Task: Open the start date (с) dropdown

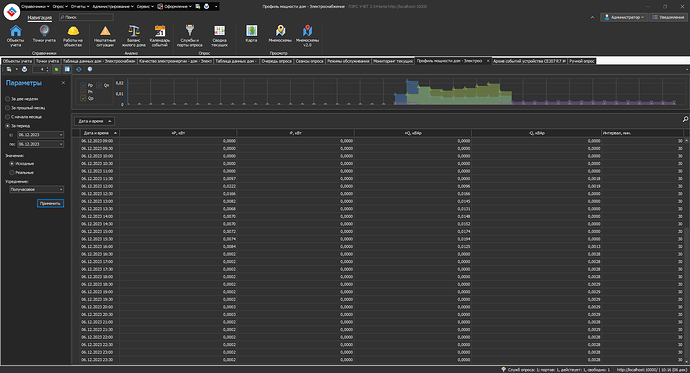Action: (x=61, y=135)
